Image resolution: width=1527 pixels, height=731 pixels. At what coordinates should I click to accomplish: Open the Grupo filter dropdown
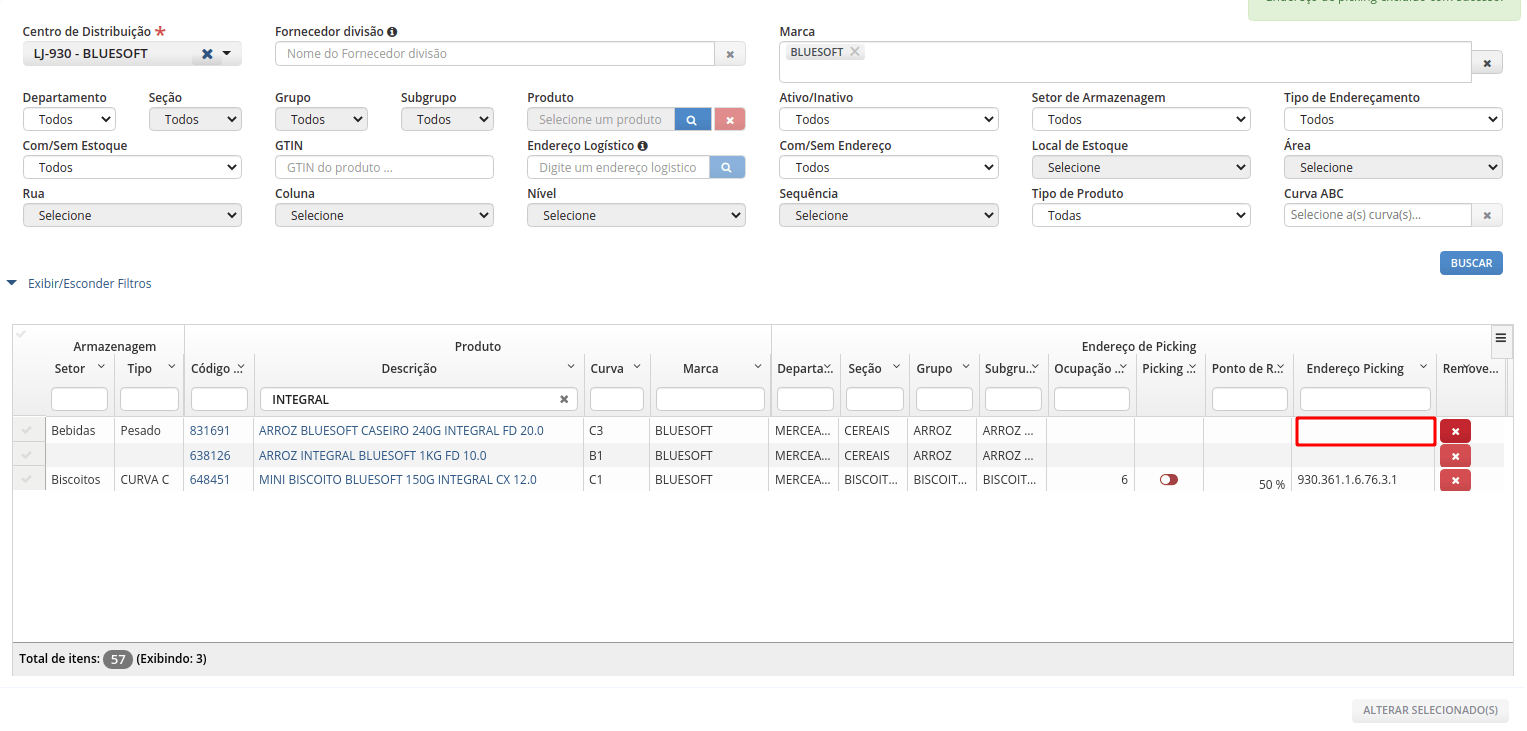321,120
